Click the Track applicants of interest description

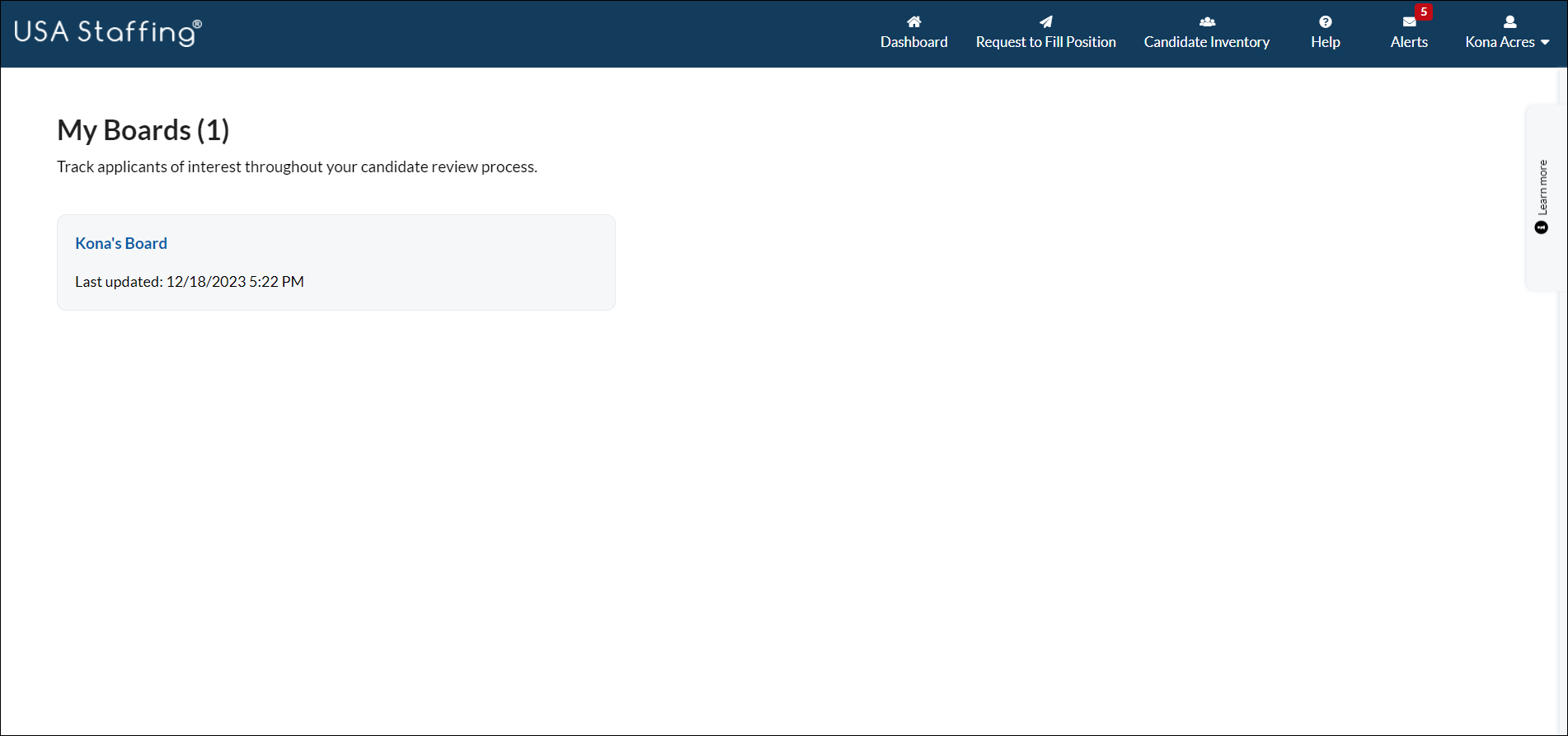[x=297, y=166]
